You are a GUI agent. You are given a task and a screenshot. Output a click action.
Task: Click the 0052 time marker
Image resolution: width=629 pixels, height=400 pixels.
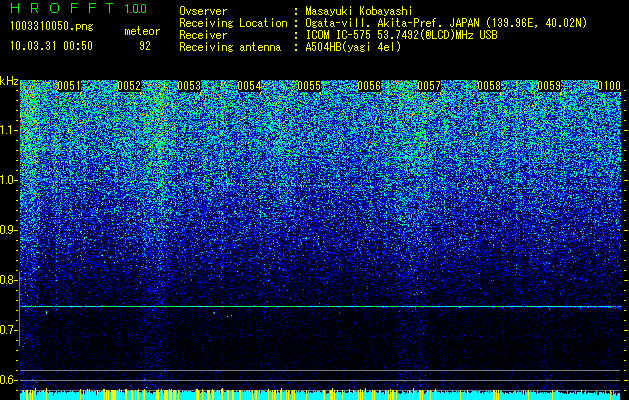pos(129,86)
